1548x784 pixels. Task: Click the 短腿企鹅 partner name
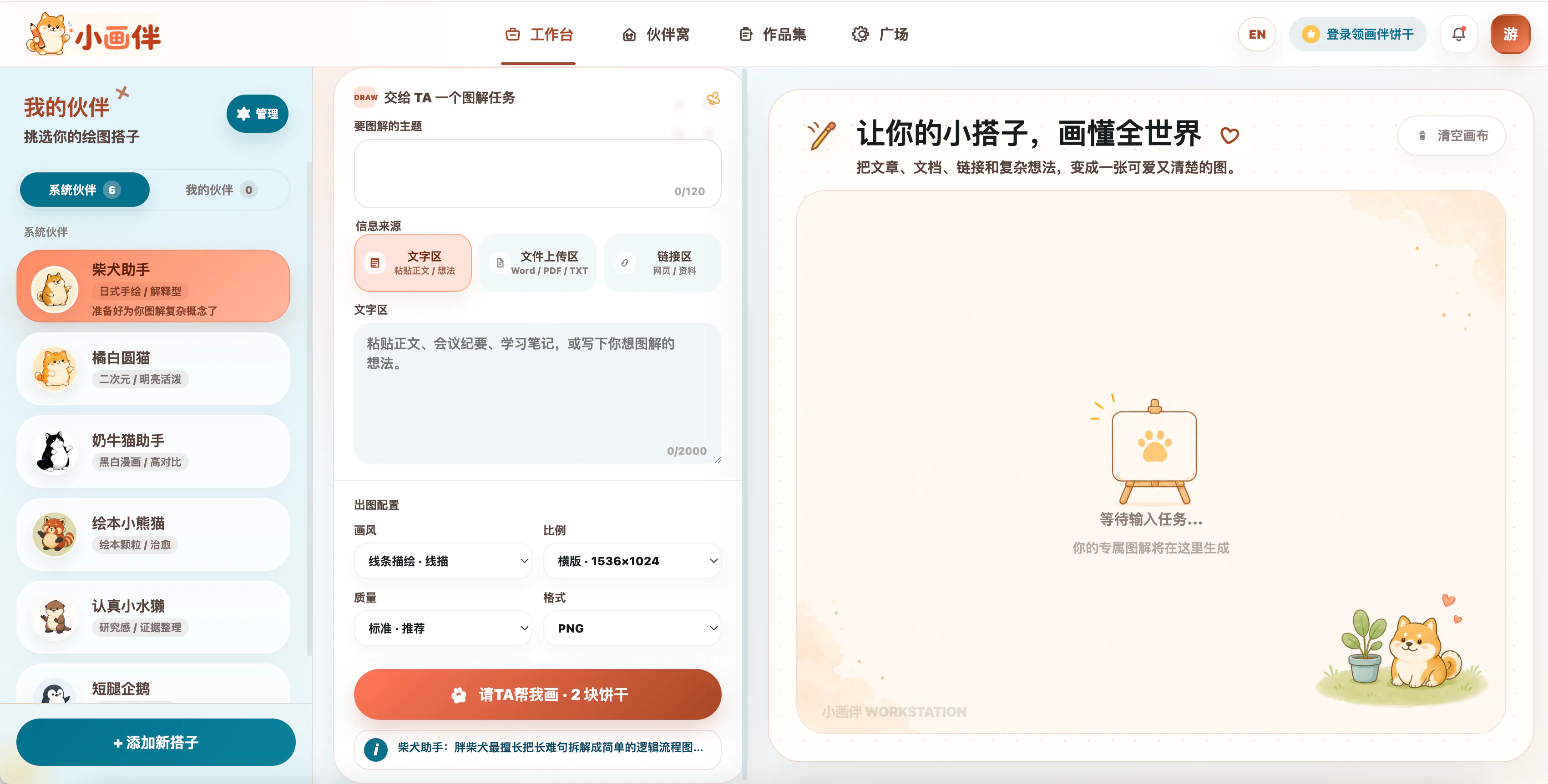[x=121, y=689]
